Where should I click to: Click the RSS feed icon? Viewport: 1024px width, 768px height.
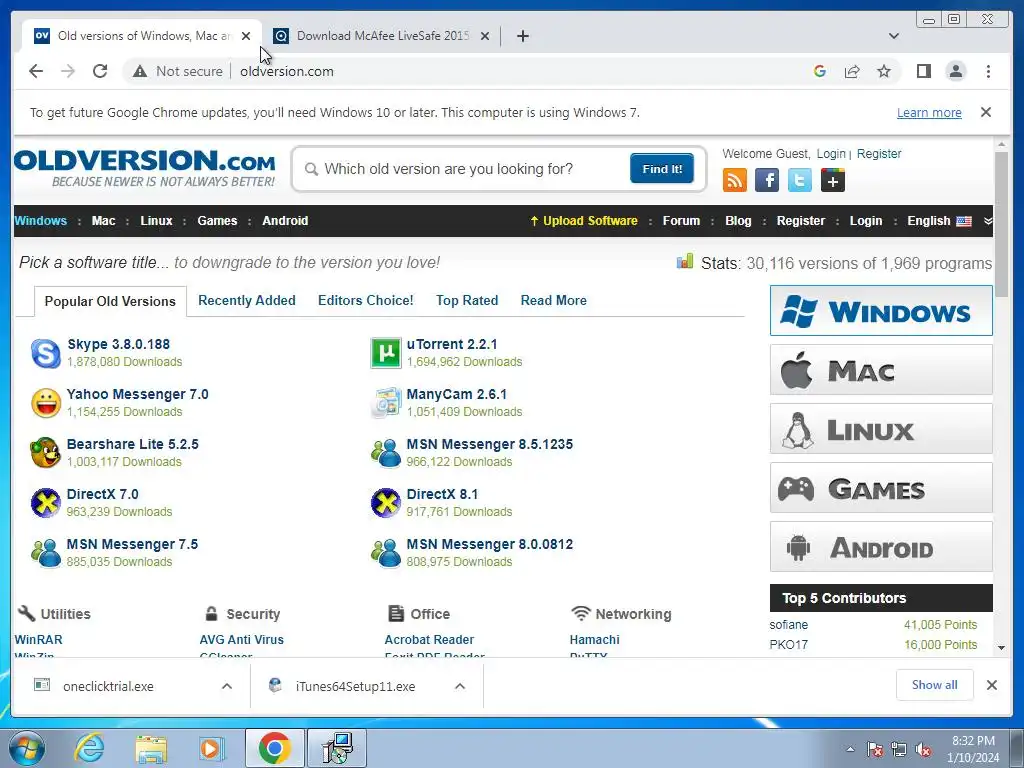click(x=735, y=180)
